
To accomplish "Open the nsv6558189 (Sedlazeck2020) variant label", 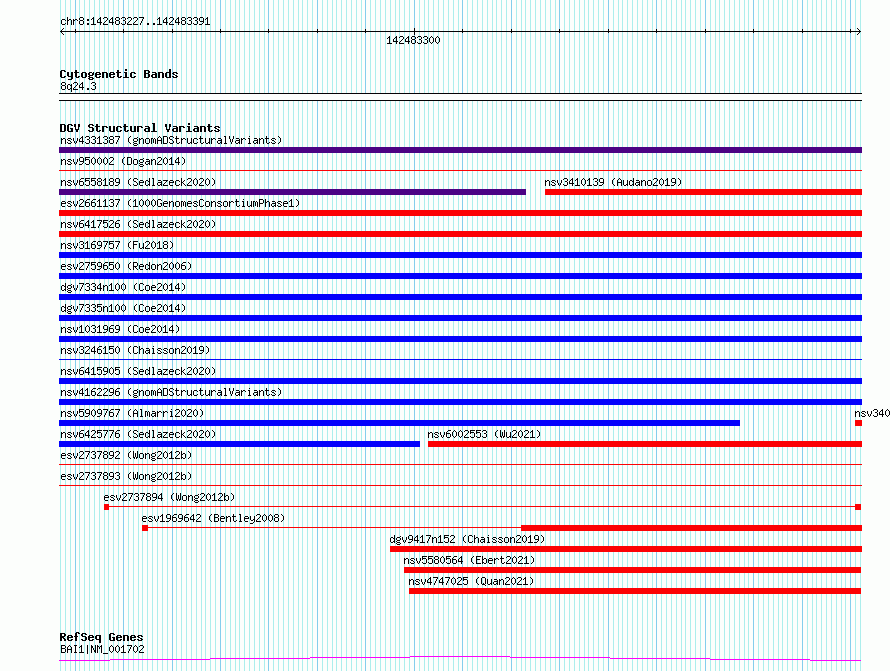I will coord(138,182).
